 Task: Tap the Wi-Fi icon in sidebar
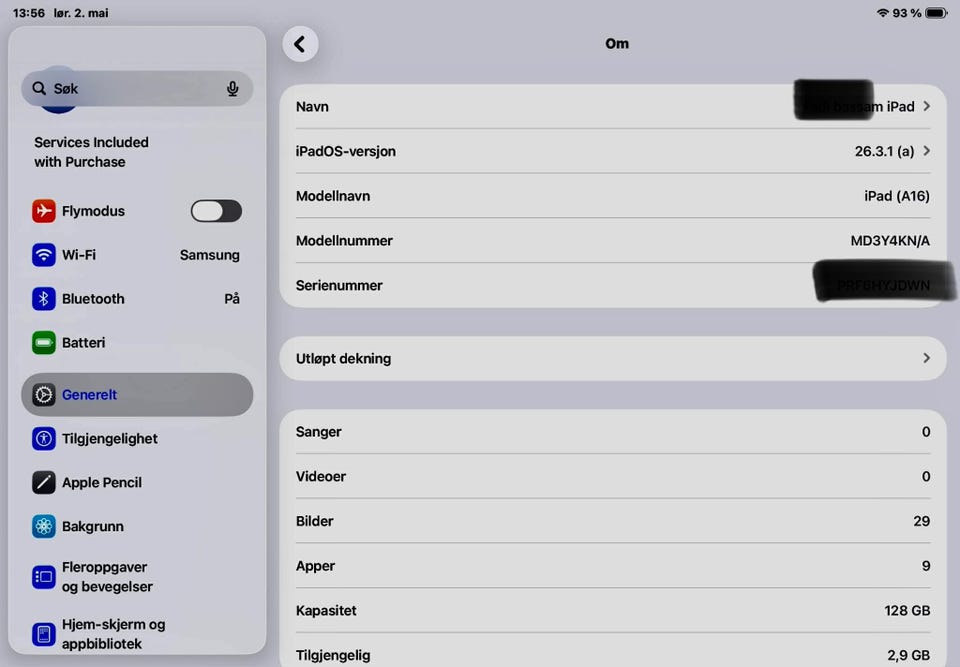(x=43, y=255)
